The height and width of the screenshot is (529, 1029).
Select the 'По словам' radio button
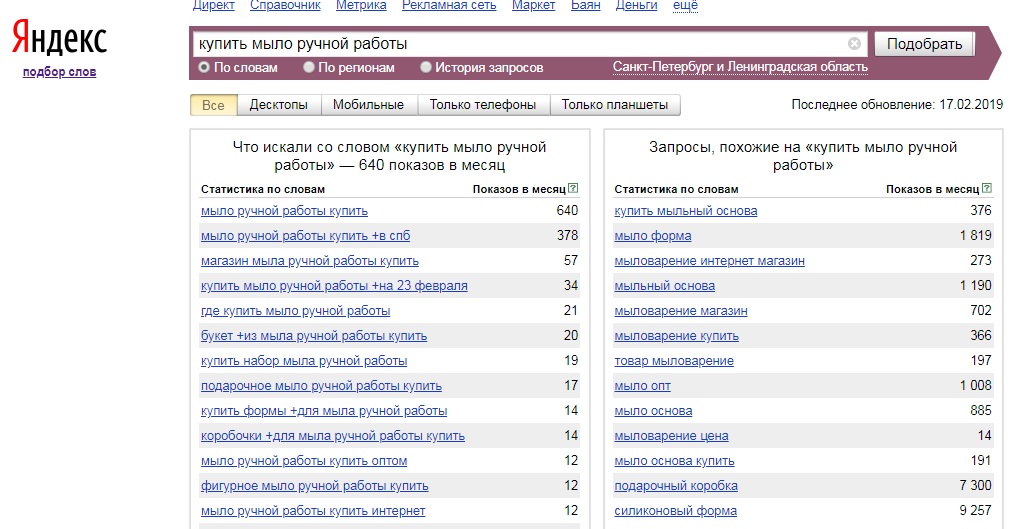204,68
